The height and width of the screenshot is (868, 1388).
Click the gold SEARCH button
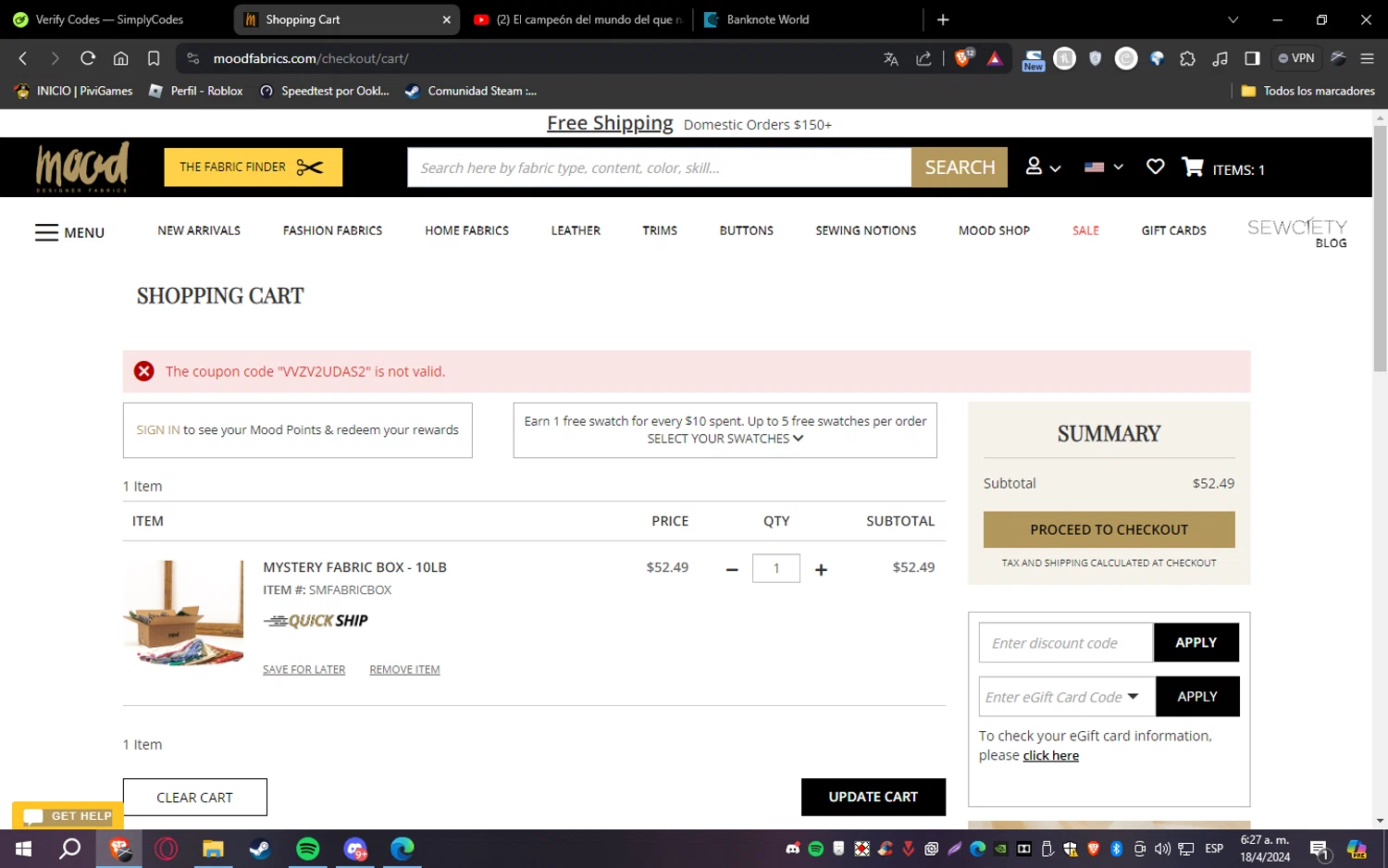[x=960, y=167]
